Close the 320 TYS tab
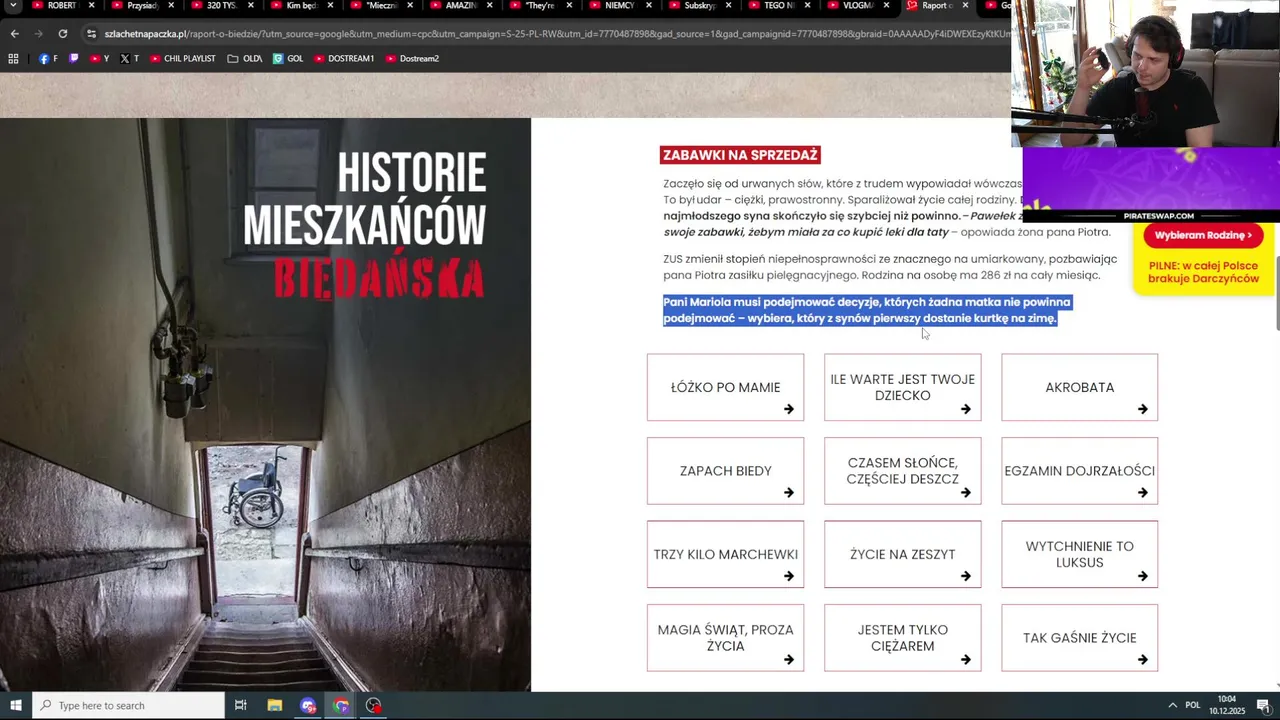The height and width of the screenshot is (720, 1280). [250, 6]
